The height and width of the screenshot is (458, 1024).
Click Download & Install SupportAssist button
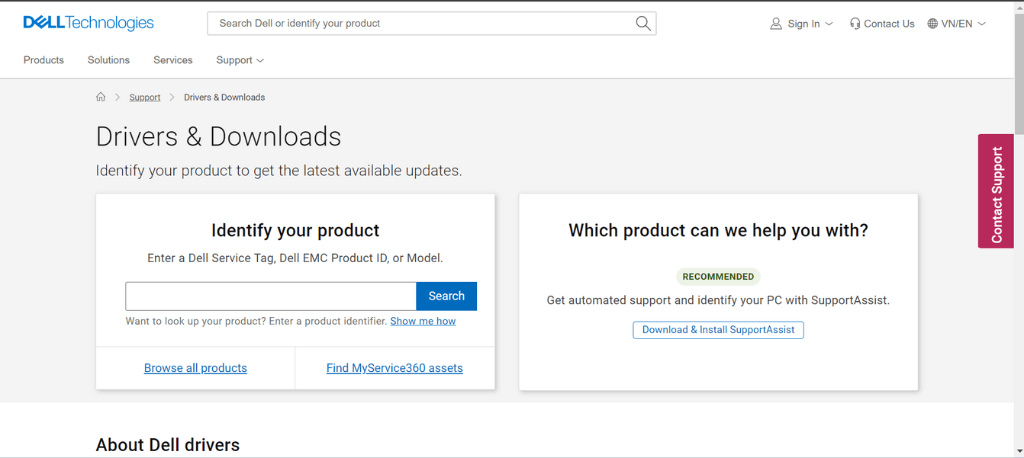pos(718,330)
